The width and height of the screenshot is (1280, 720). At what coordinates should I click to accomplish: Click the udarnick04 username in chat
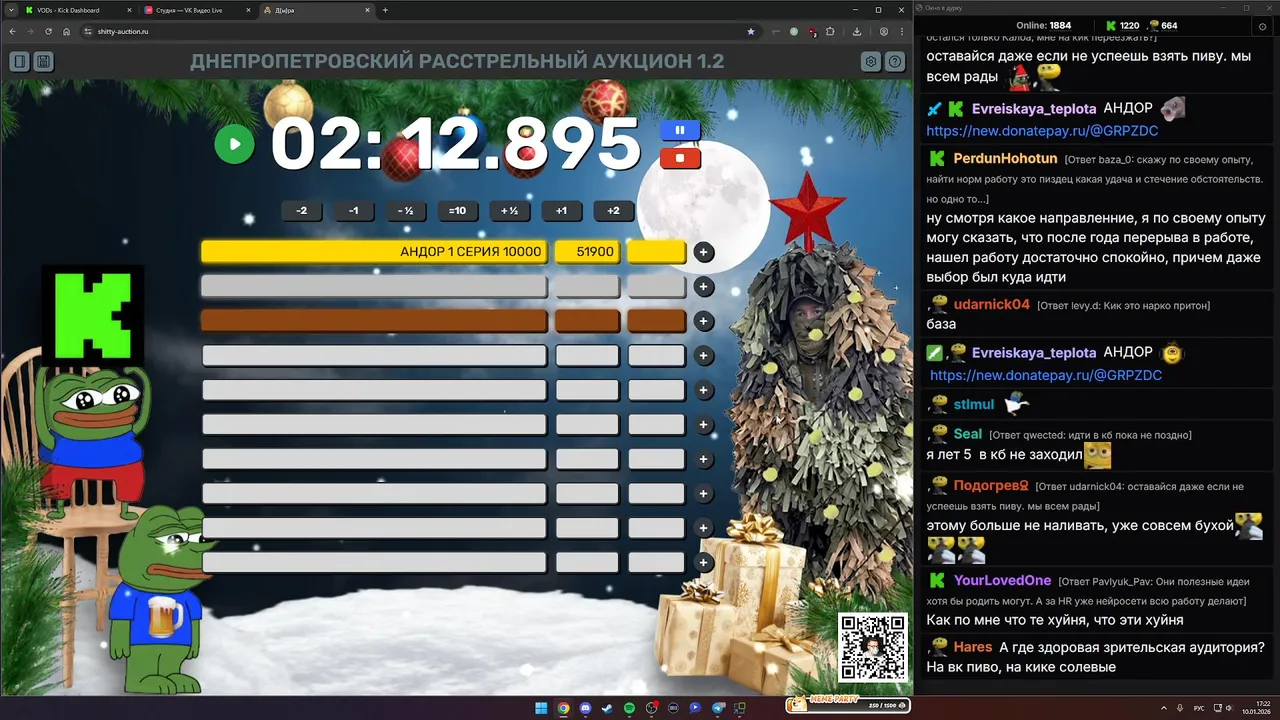(992, 304)
